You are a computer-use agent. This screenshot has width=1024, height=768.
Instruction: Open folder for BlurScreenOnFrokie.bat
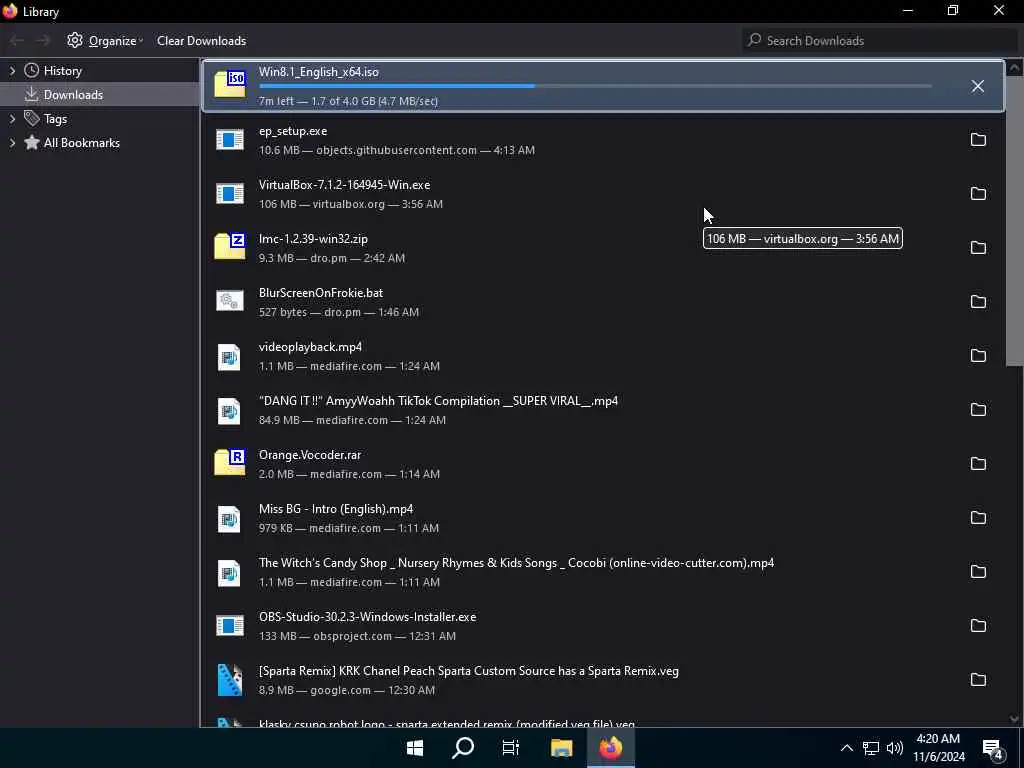click(x=978, y=302)
